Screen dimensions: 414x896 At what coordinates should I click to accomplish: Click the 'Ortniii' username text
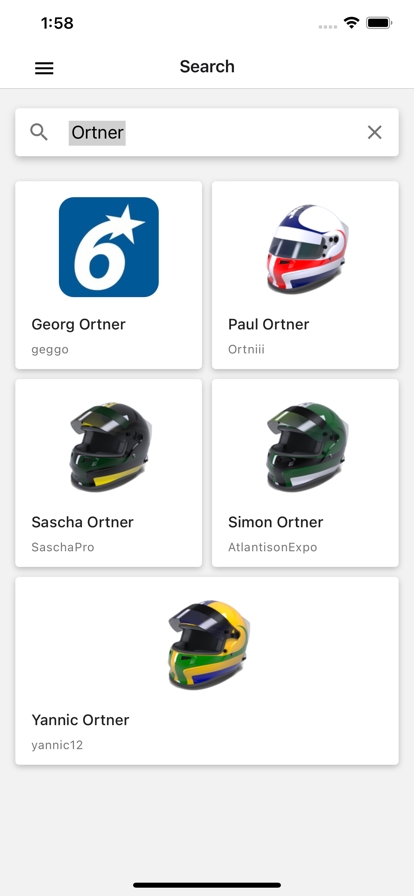point(246,350)
